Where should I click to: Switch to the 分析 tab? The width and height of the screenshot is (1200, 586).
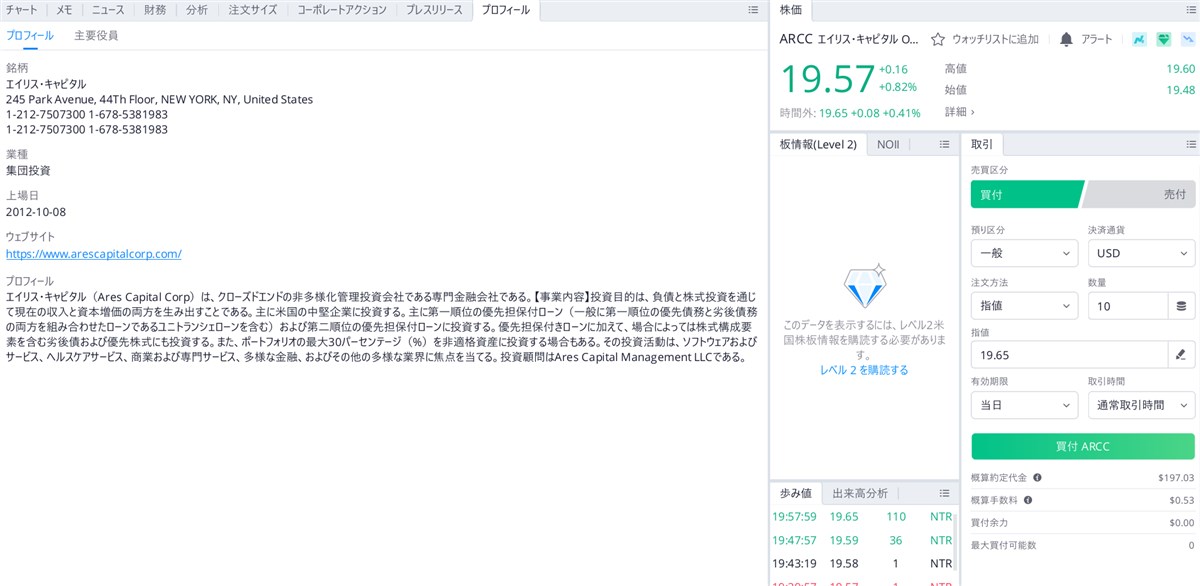[x=197, y=10]
